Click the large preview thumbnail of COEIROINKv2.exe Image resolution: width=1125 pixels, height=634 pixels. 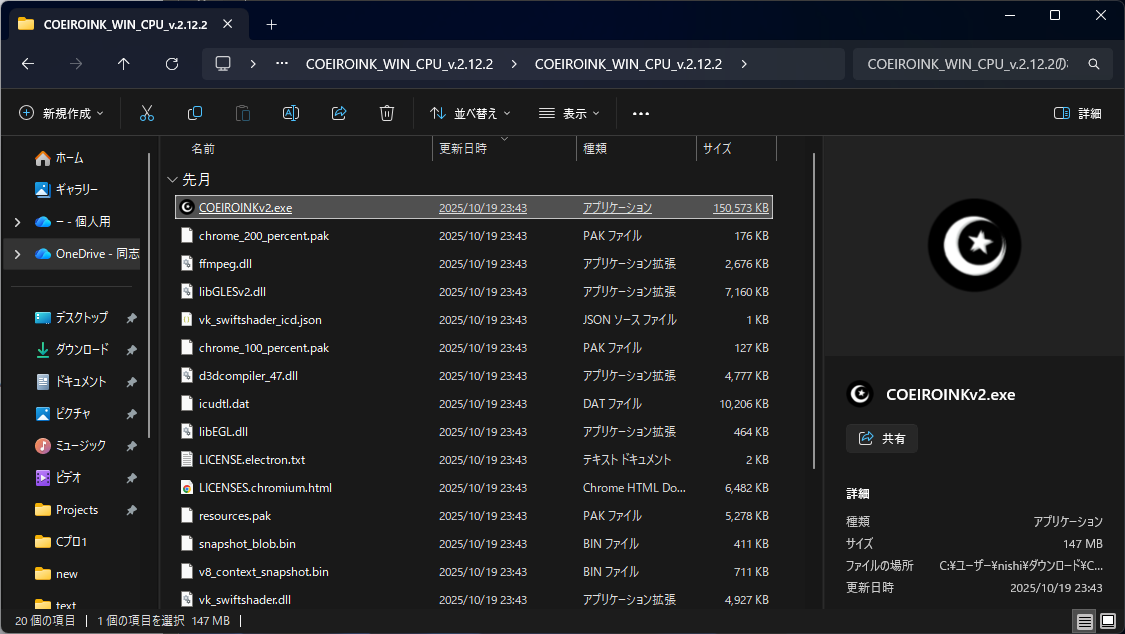point(974,245)
